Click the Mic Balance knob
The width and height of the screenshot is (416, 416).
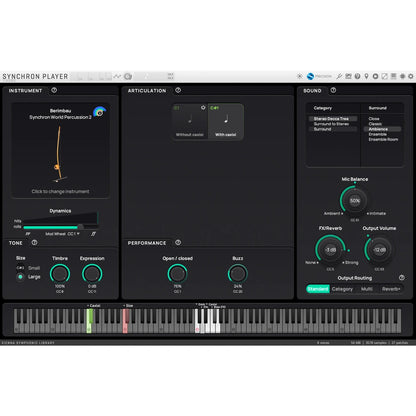355,201
